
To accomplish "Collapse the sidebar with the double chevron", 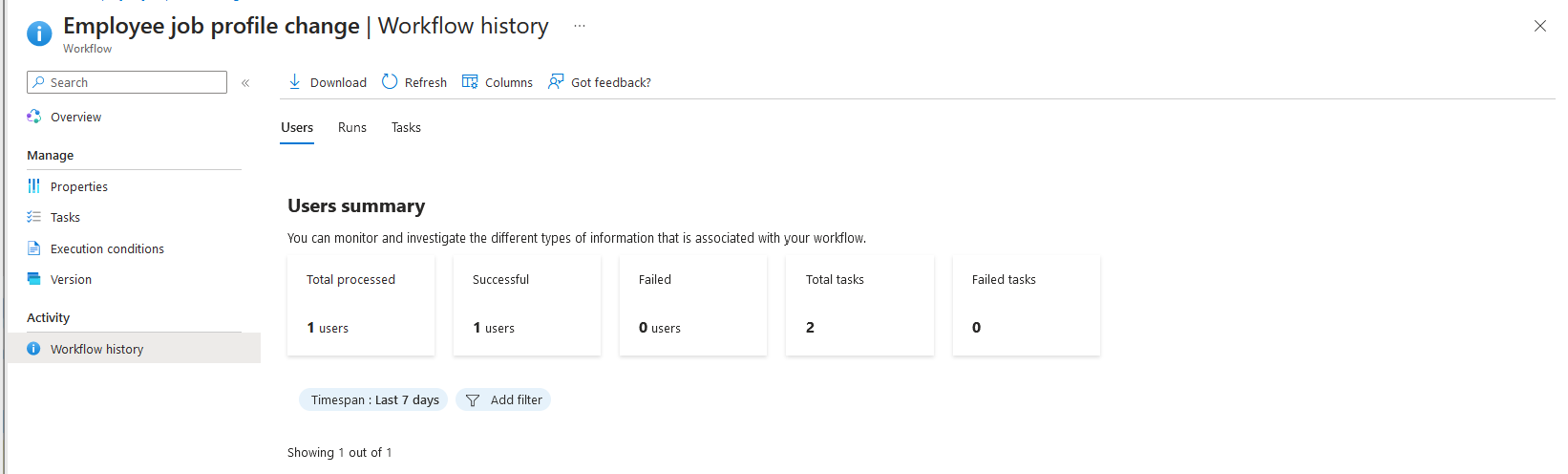I will 245,83.
